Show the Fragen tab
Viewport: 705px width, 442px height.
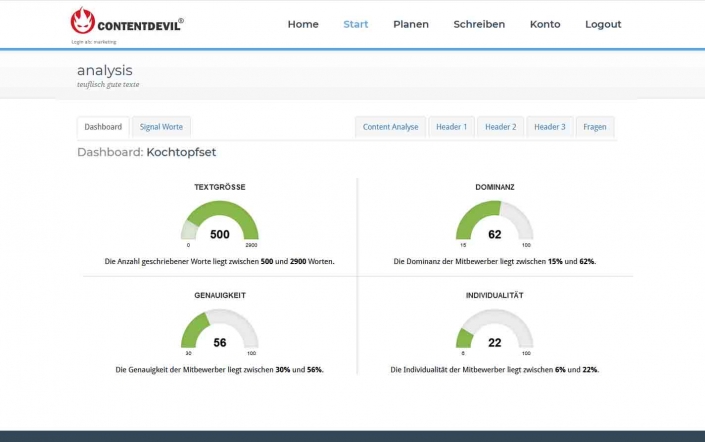(595, 127)
